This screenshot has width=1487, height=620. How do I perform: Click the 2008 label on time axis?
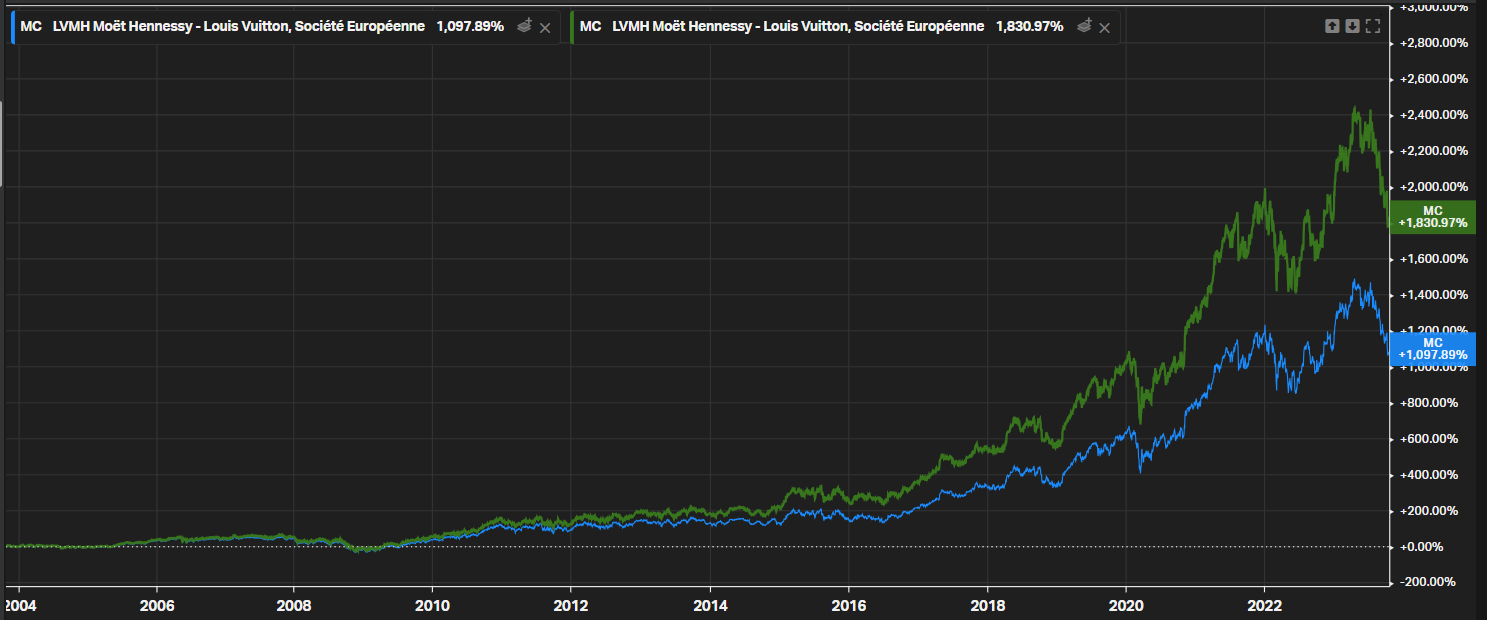293,605
